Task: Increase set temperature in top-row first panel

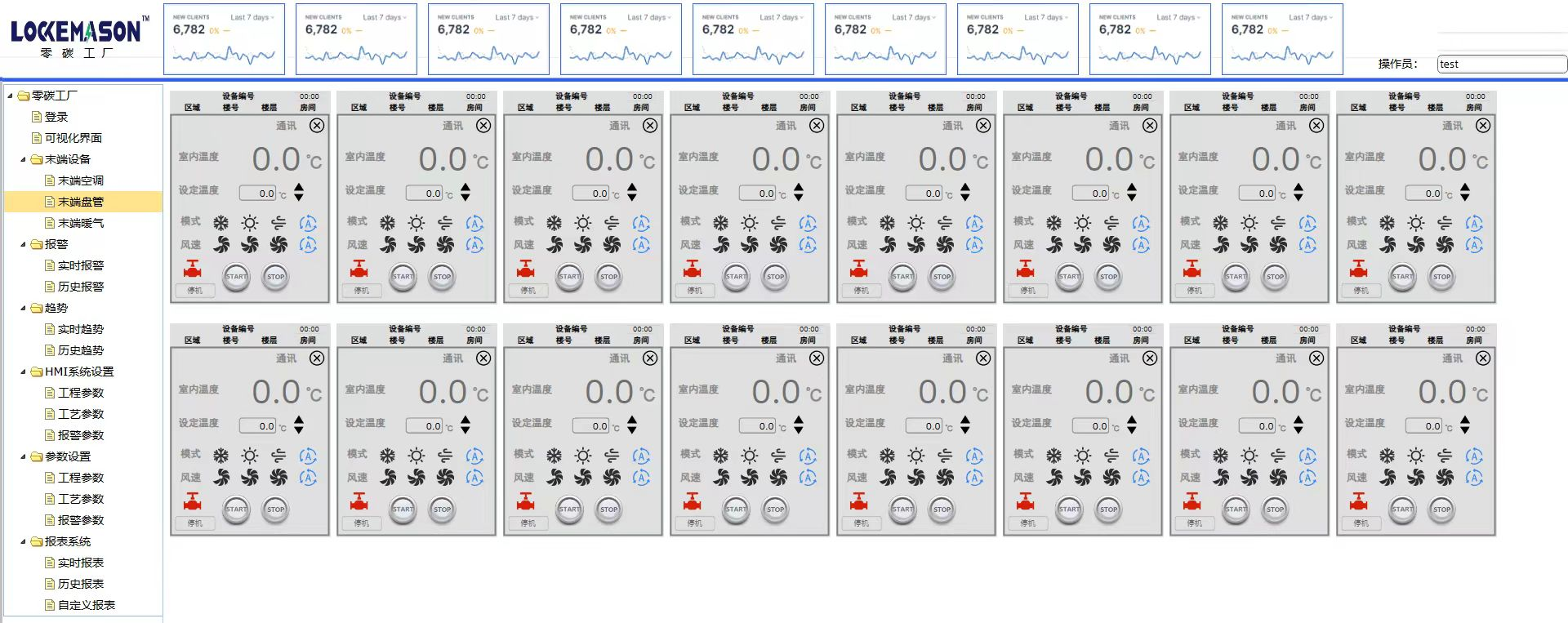Action: pos(299,187)
